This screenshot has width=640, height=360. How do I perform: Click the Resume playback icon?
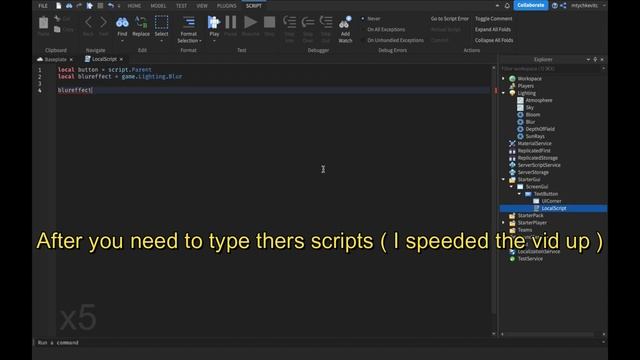point(250,22)
